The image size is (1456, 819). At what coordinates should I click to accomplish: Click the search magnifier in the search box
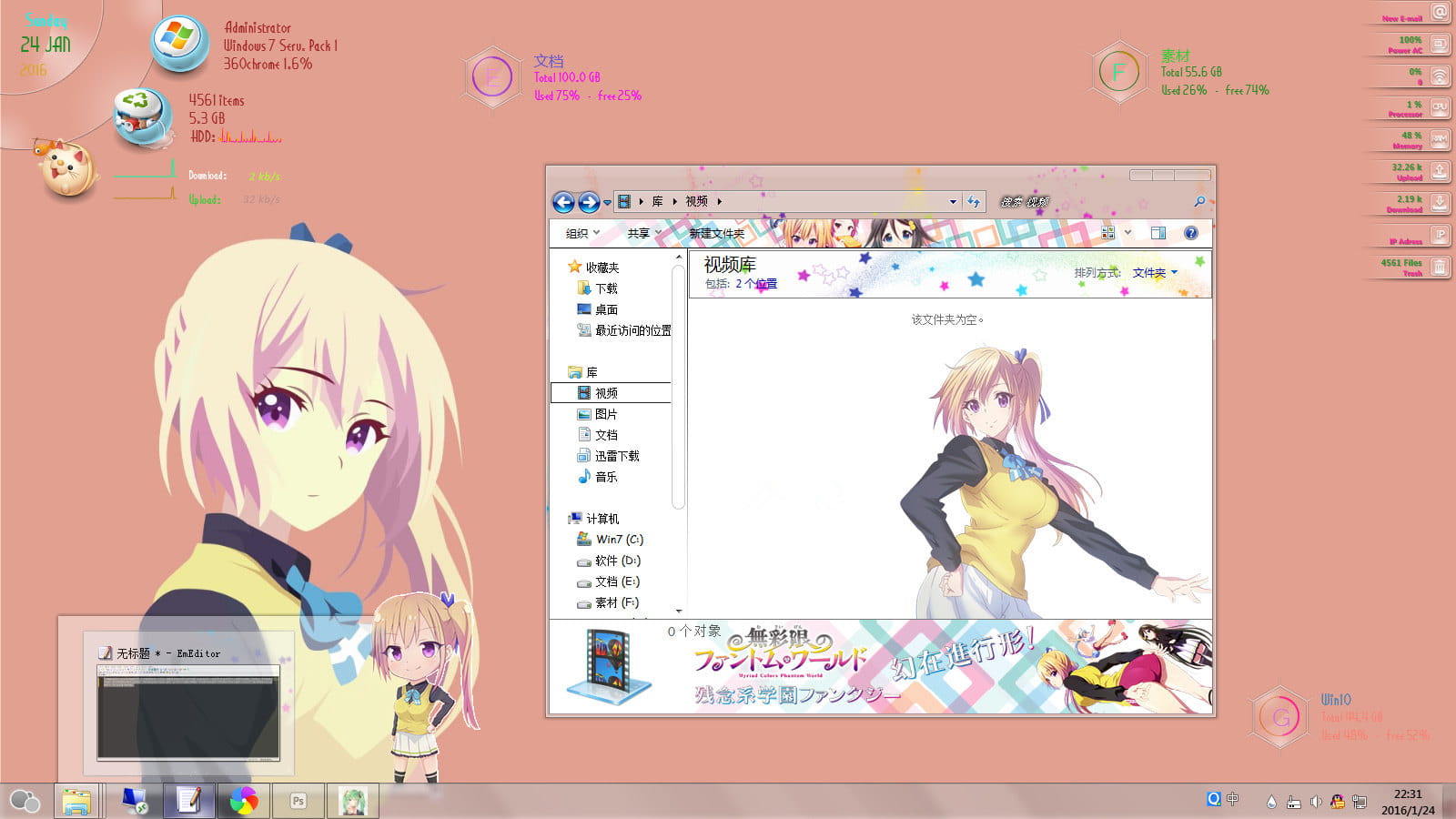tap(1199, 202)
